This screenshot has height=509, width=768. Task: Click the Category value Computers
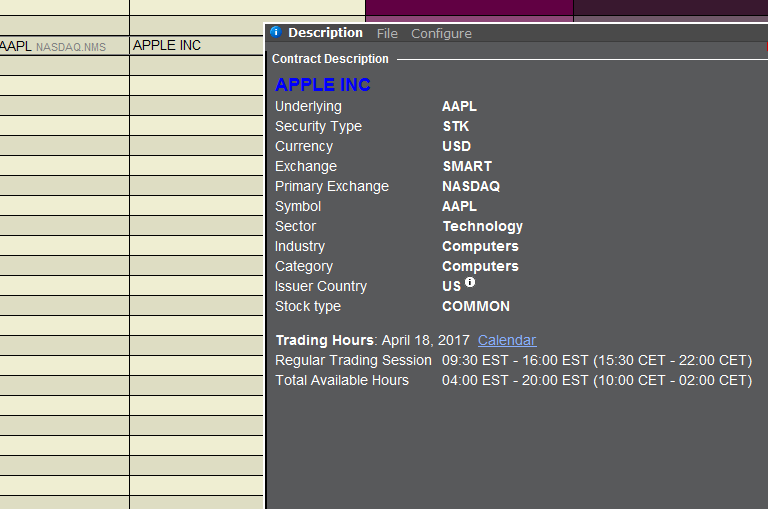480,267
